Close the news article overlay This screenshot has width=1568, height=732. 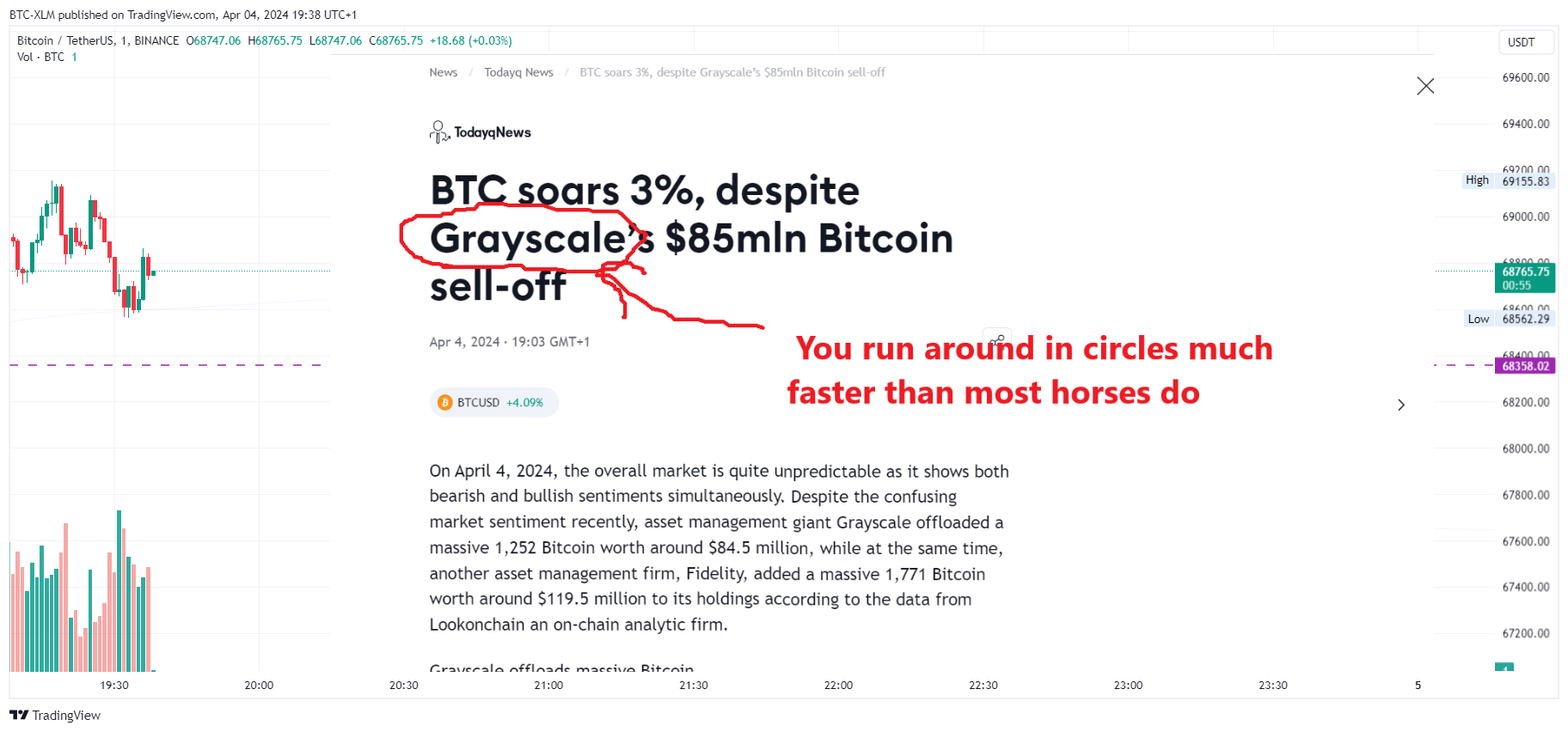(x=1425, y=86)
